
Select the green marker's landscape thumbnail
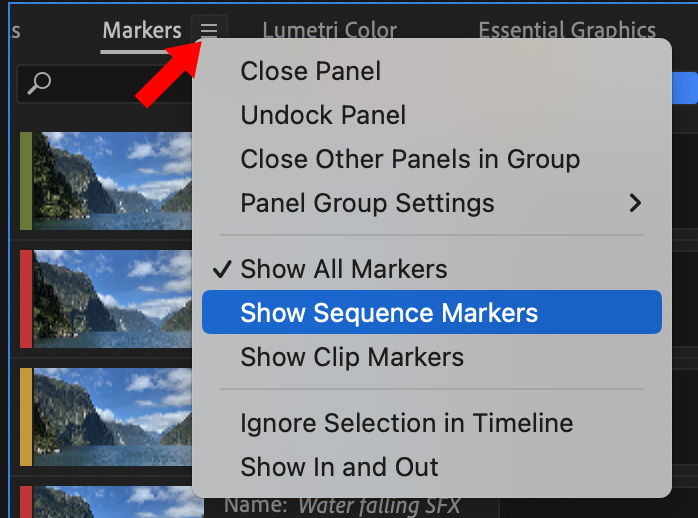112,181
